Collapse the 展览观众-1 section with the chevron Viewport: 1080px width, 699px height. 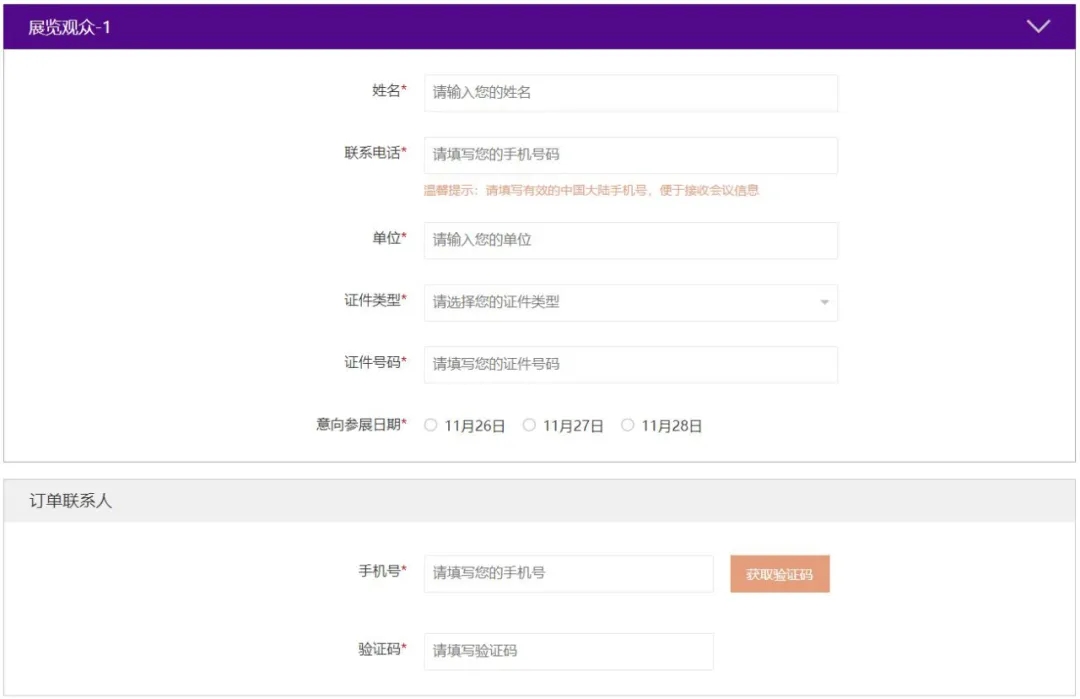pyautogui.click(x=1038, y=27)
